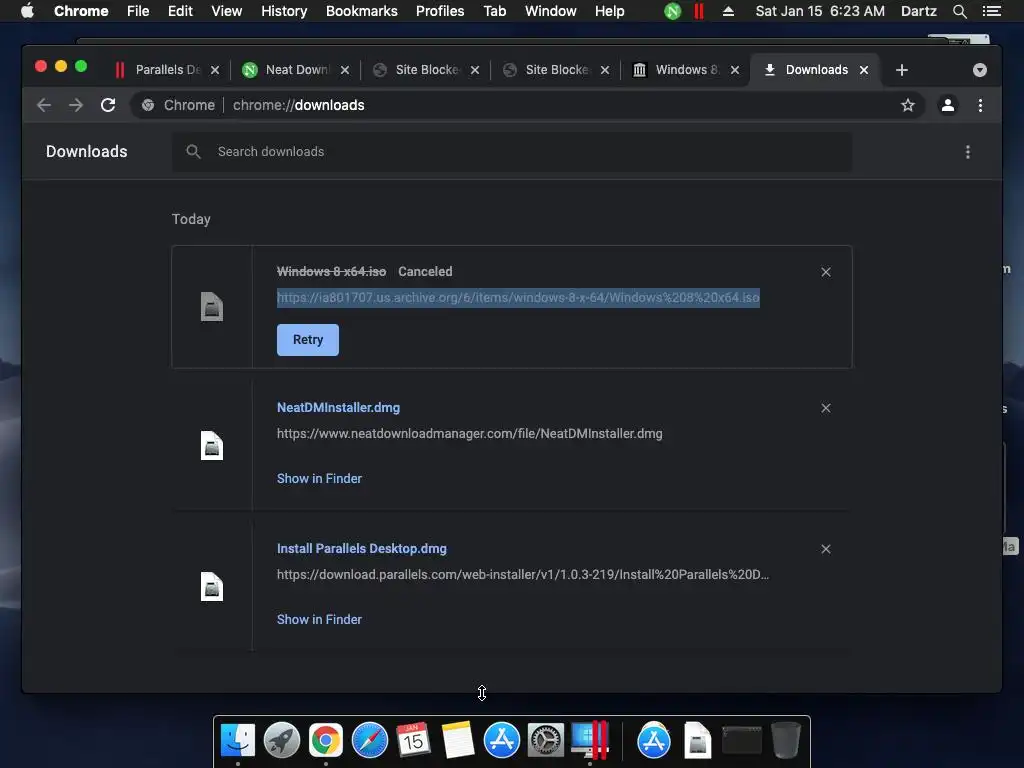Open System Preferences from the Dock
This screenshot has width=1024, height=768.
point(545,741)
